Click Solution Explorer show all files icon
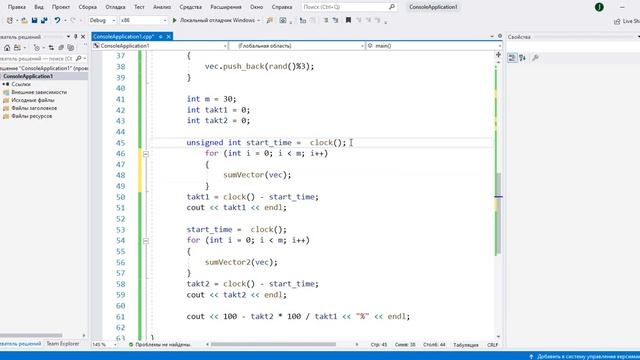The width and height of the screenshot is (640, 360). 71,48
